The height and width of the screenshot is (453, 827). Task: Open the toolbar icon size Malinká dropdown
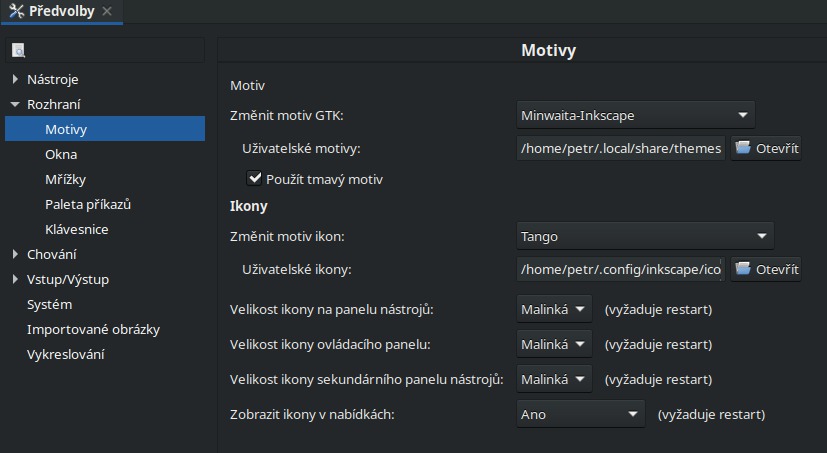pyautogui.click(x=554, y=309)
